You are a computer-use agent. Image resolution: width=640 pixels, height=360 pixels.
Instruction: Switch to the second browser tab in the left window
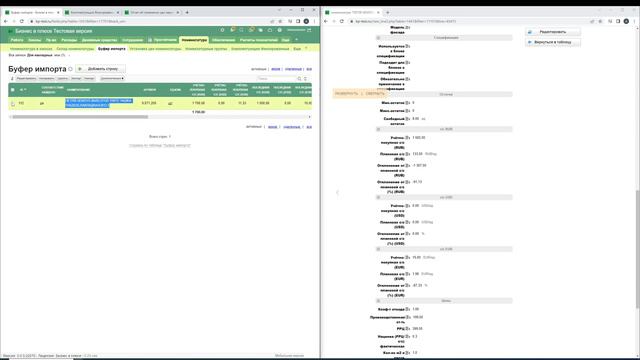(91, 13)
